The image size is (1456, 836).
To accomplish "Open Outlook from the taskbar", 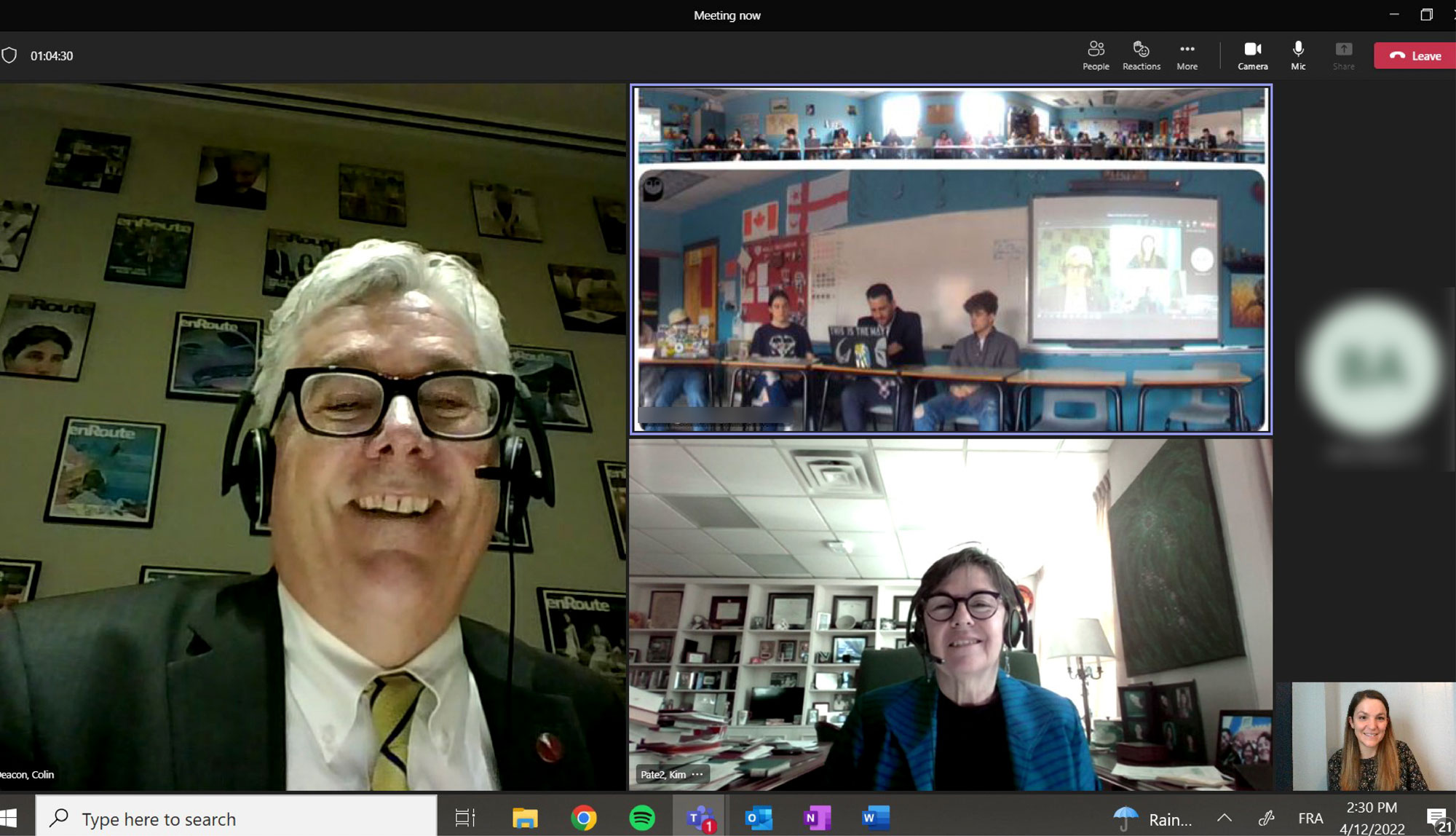I will 759,818.
